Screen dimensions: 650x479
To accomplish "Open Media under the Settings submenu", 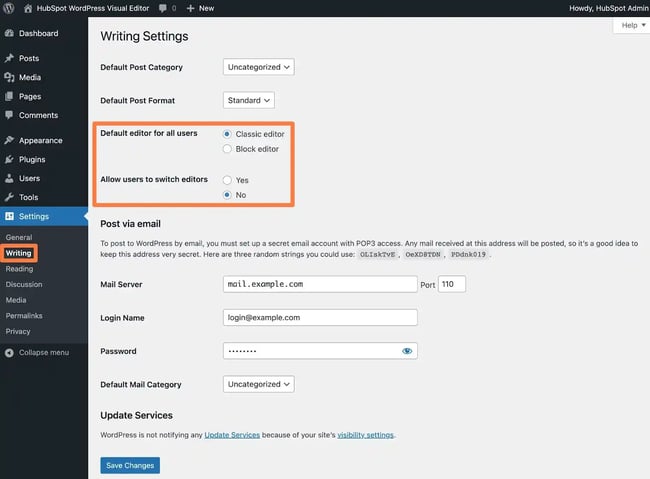I will point(16,300).
